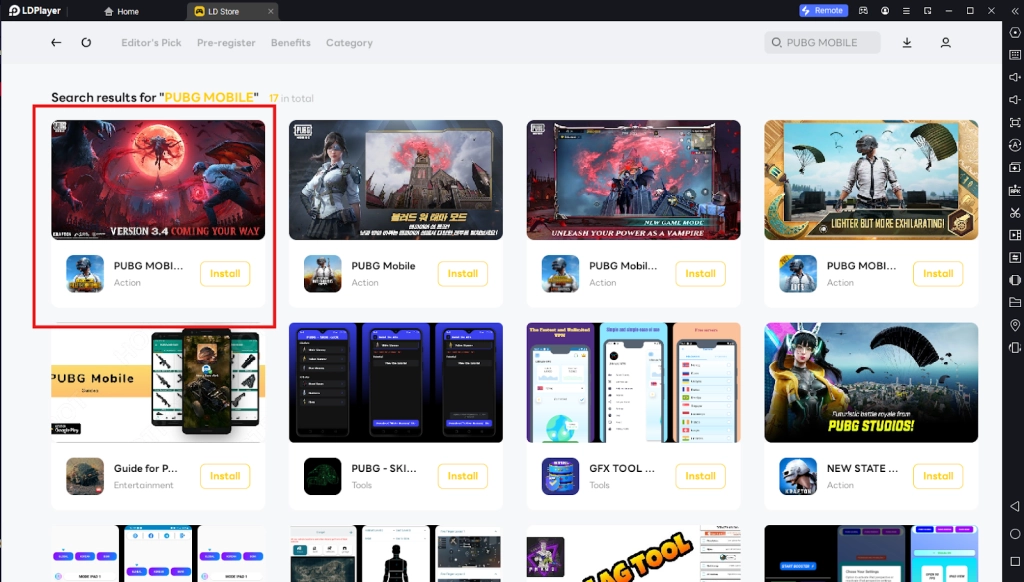Click the title bar window-layout icon beside the menu

pos(927,10)
